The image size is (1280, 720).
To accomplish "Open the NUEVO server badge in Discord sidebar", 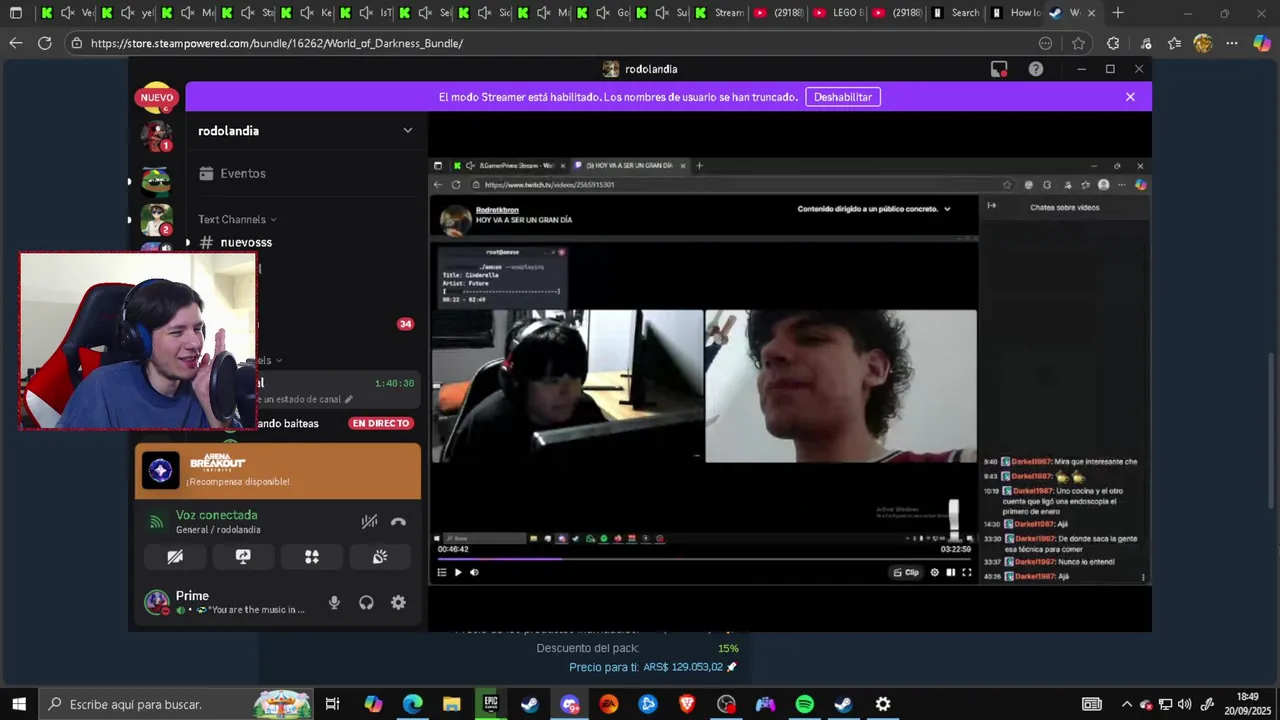I will [156, 98].
